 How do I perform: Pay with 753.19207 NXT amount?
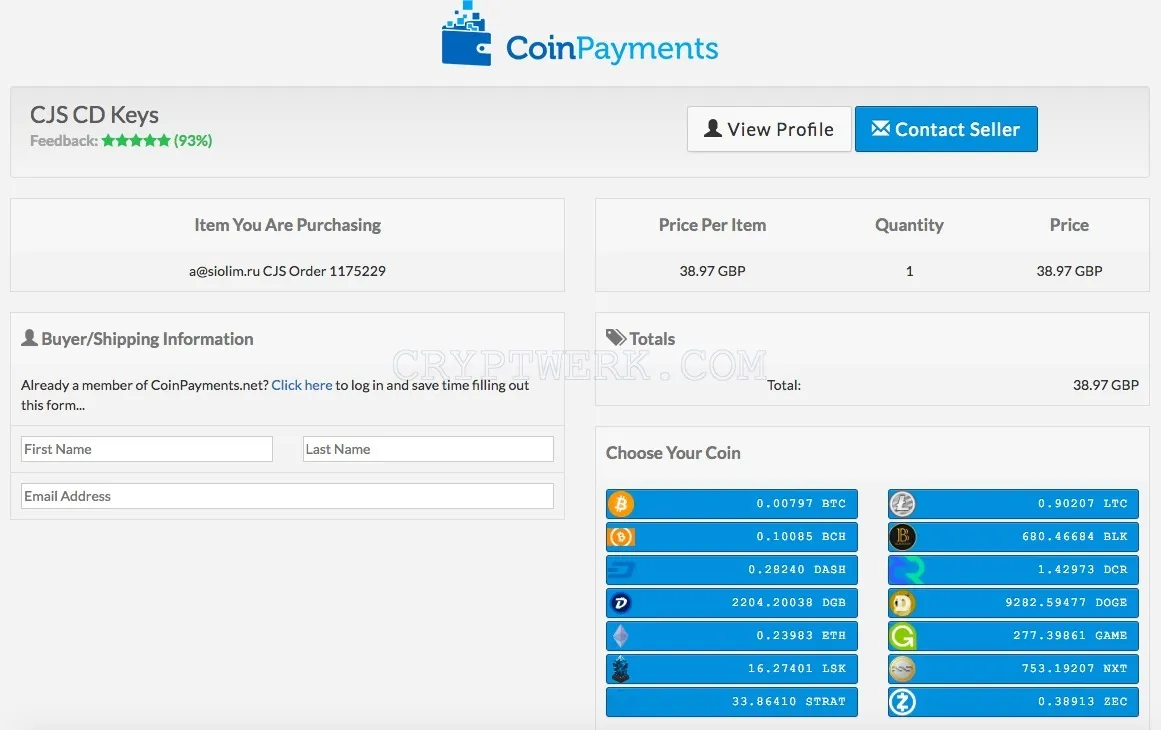point(1013,669)
